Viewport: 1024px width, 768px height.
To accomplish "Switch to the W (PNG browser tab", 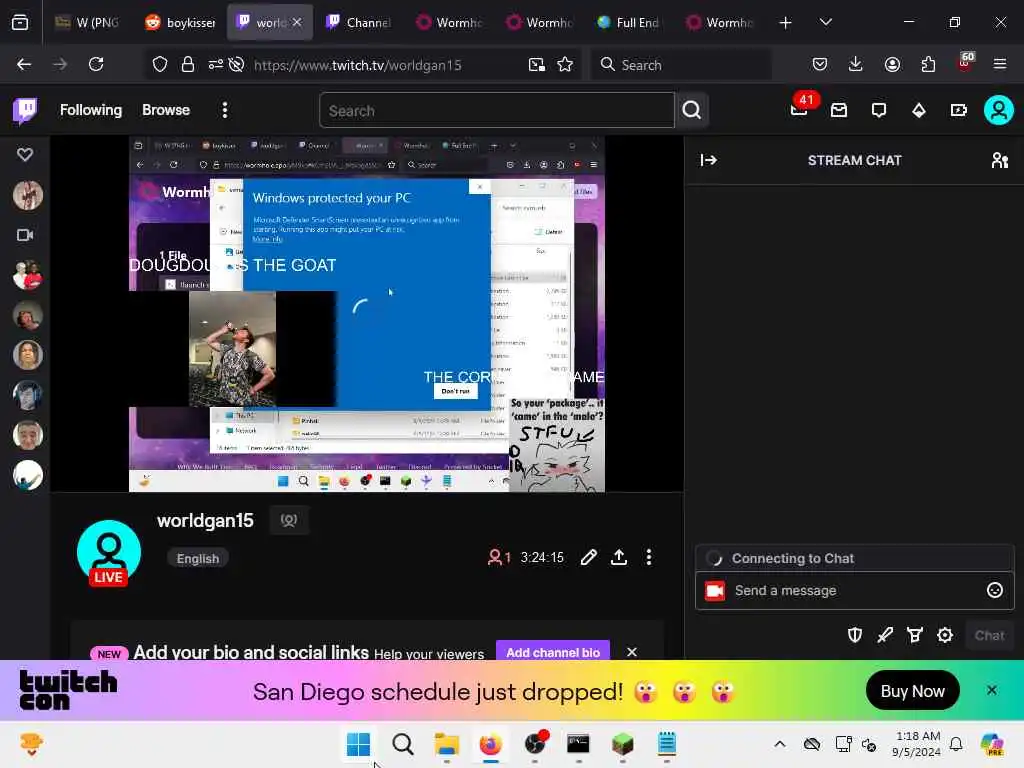I will coord(89,22).
